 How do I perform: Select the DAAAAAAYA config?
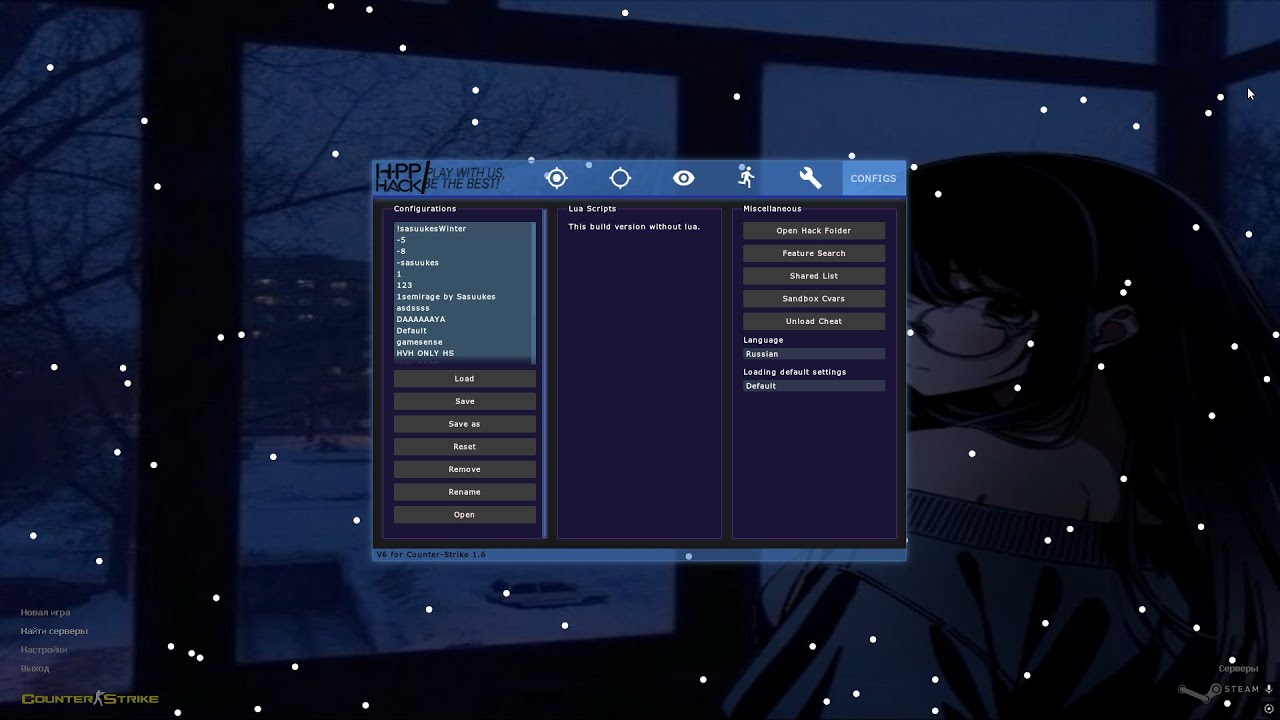[x=463, y=319]
